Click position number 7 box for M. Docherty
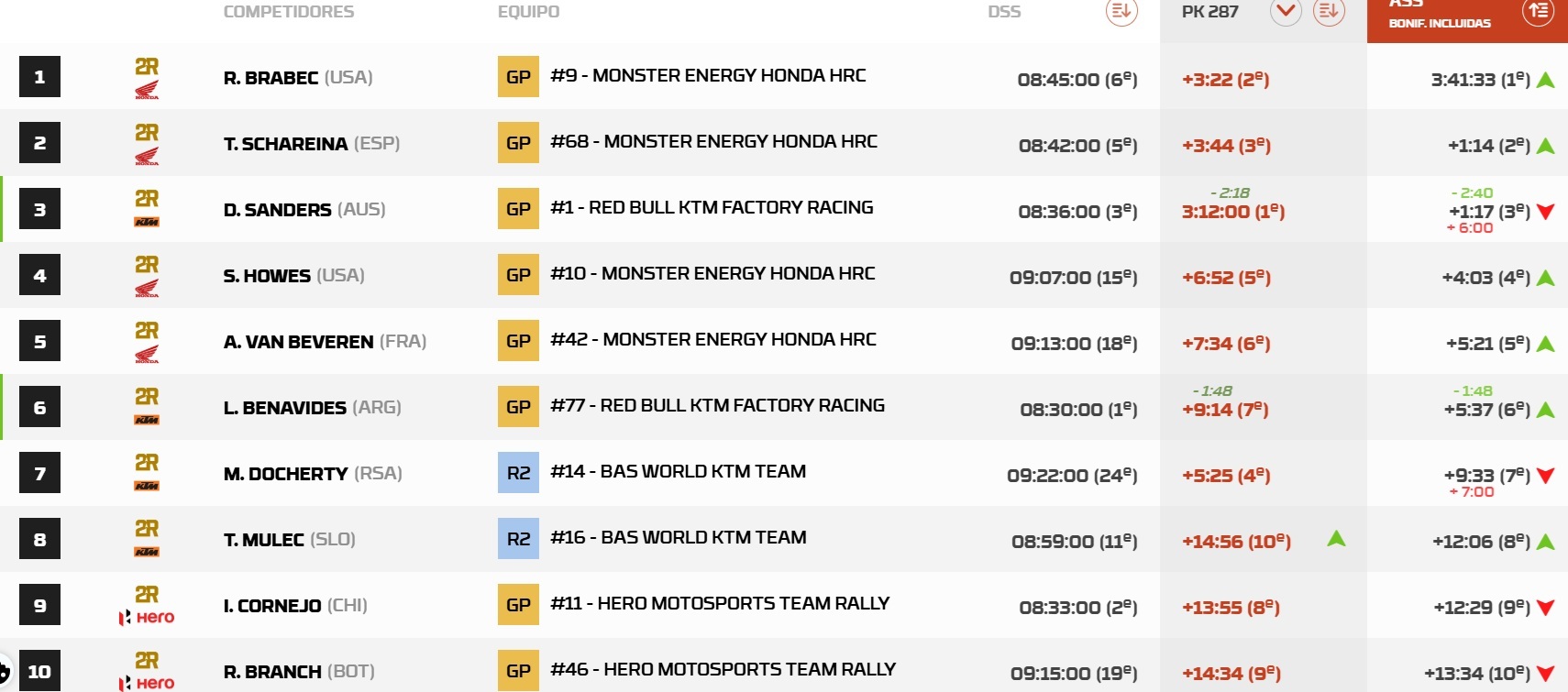 pyautogui.click(x=39, y=473)
